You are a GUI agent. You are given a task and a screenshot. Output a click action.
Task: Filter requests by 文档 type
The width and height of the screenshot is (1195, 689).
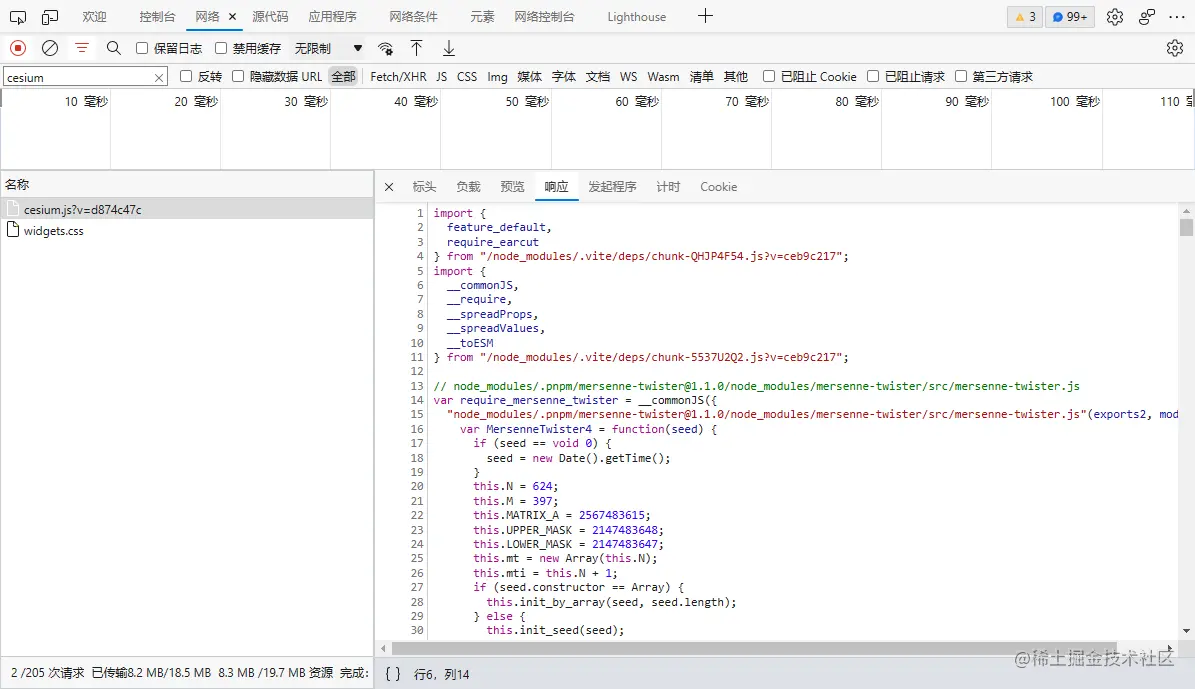[x=598, y=76]
